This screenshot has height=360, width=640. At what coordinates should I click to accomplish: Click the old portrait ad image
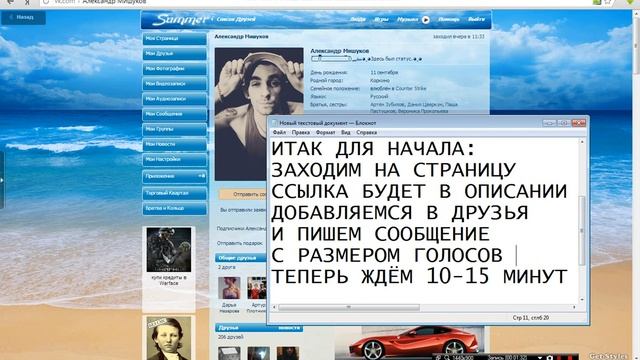[x=169, y=338]
